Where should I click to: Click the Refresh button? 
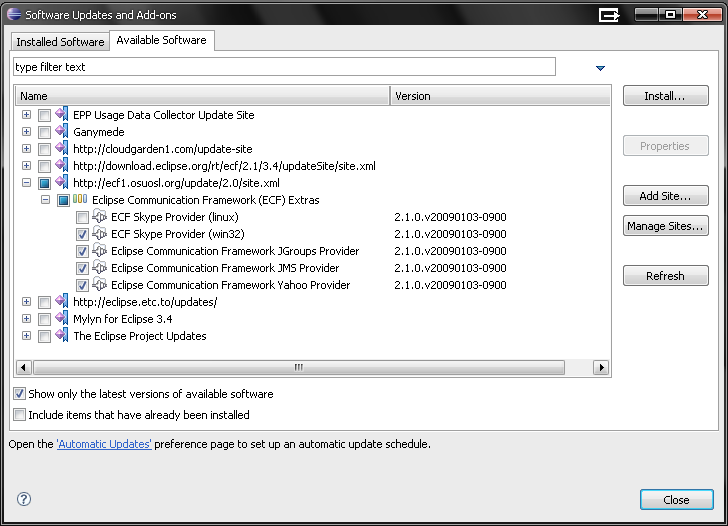coord(665,276)
